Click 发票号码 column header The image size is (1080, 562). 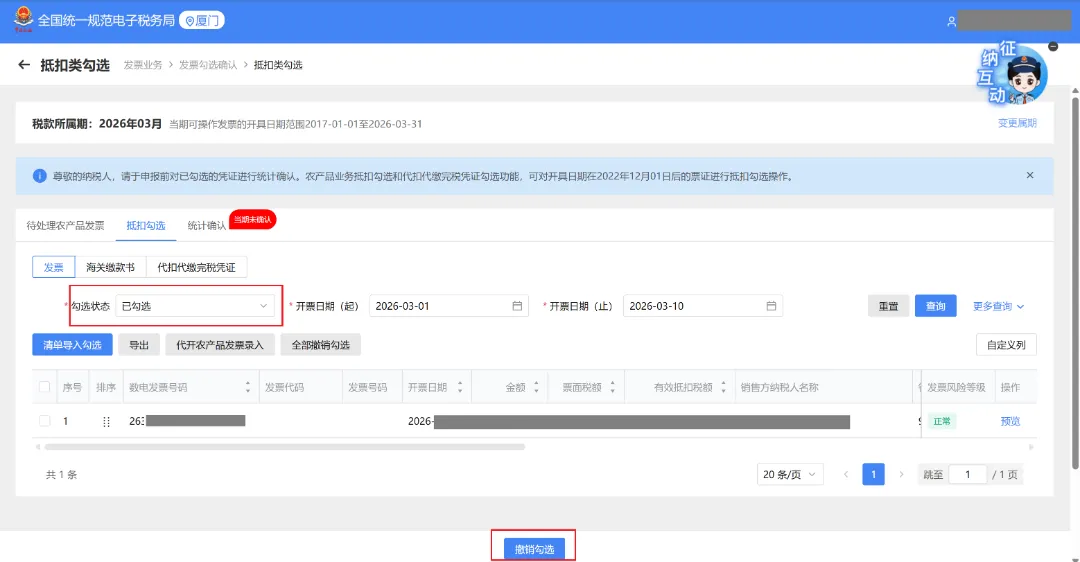(x=367, y=387)
